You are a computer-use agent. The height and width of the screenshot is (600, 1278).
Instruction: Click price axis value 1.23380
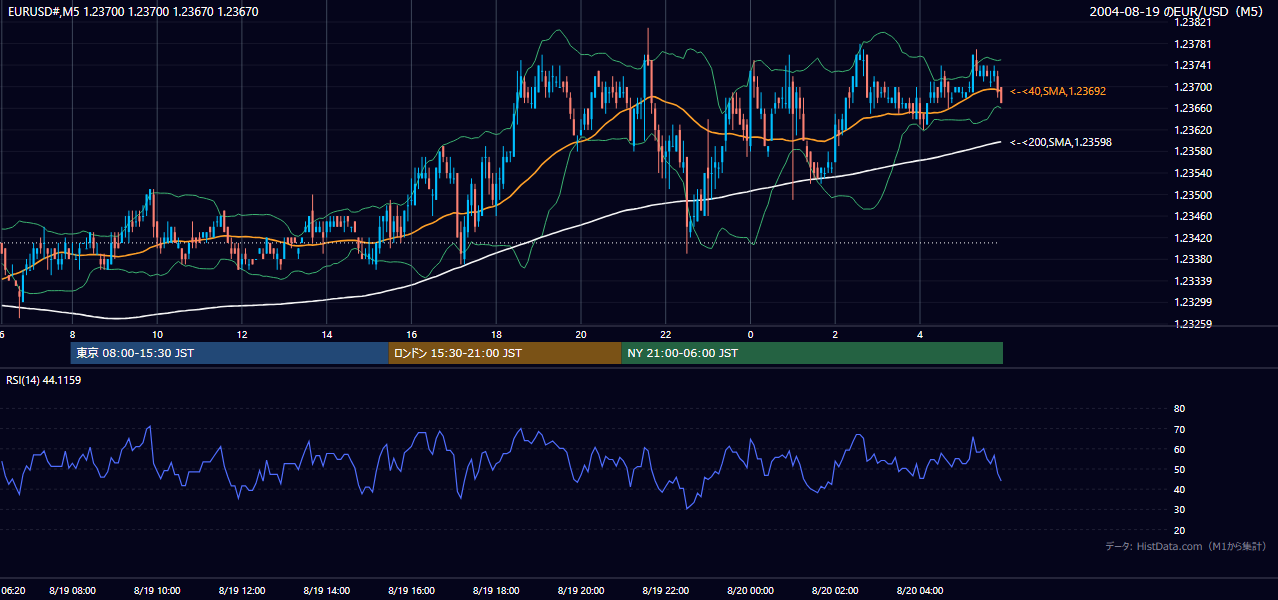[x=1192, y=259]
